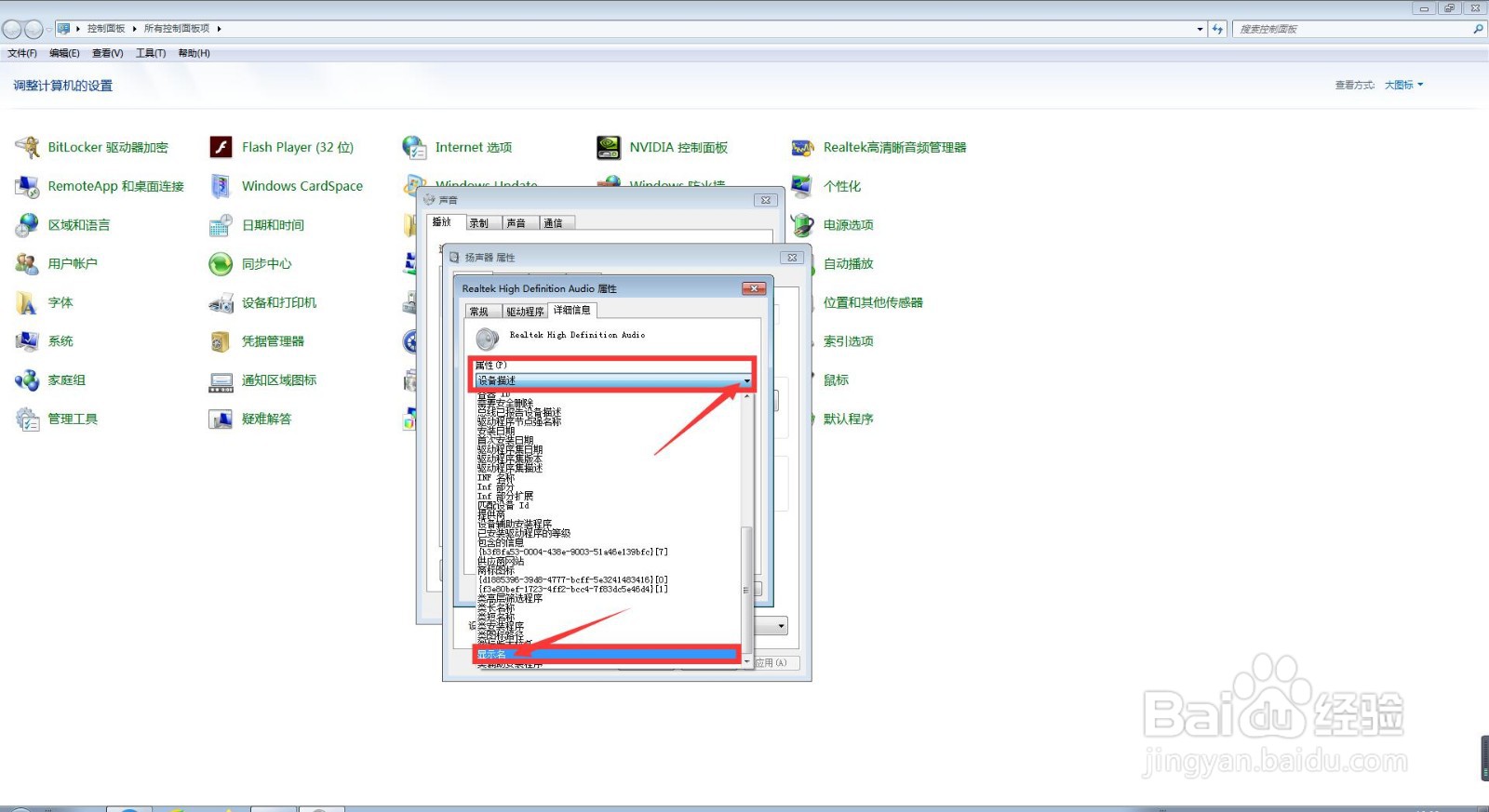Open 区域和语言
1489x812 pixels.
tap(63, 225)
